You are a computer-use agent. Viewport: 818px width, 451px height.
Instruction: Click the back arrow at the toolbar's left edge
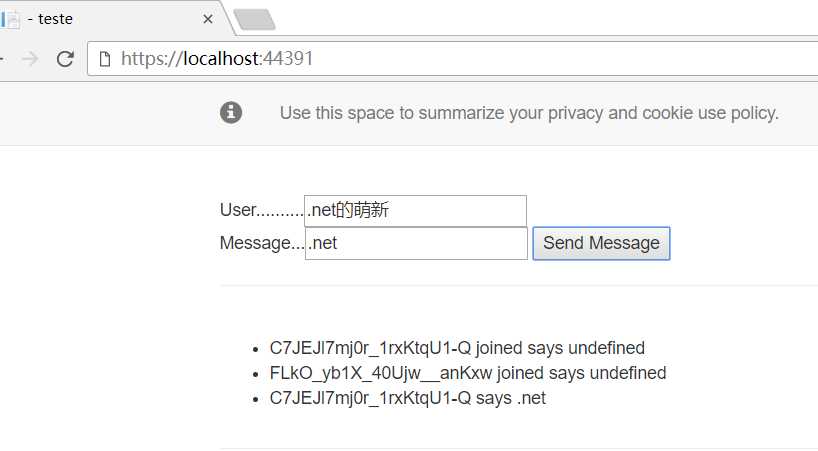(x=2, y=59)
